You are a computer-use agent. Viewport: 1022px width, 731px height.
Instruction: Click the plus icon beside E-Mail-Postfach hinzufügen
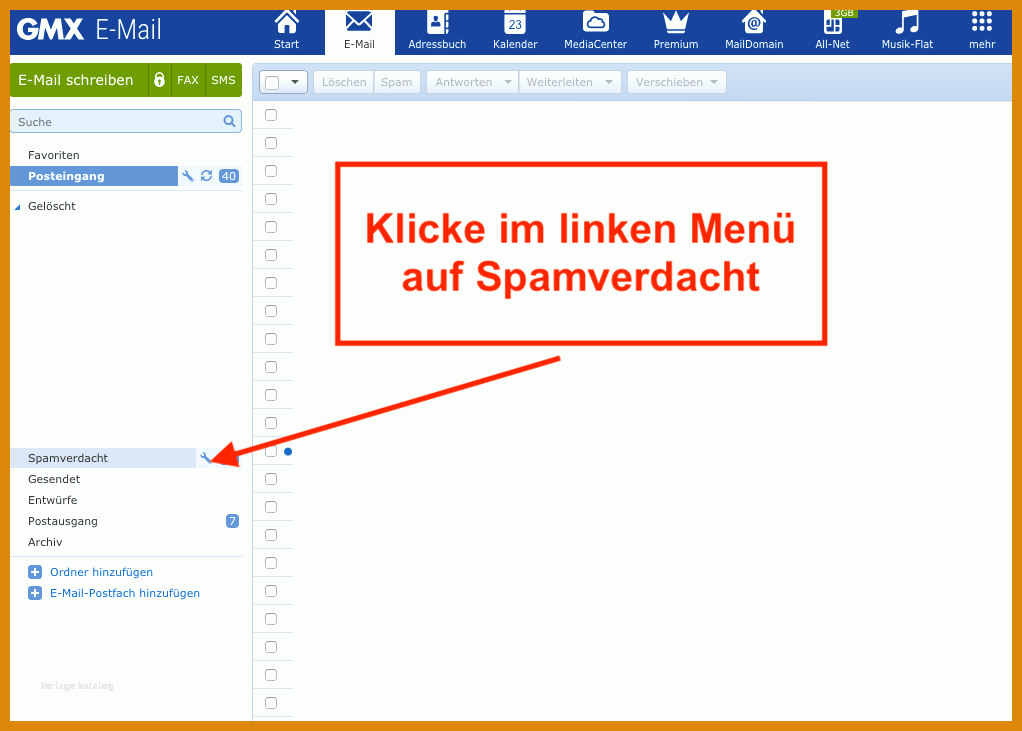click(35, 593)
